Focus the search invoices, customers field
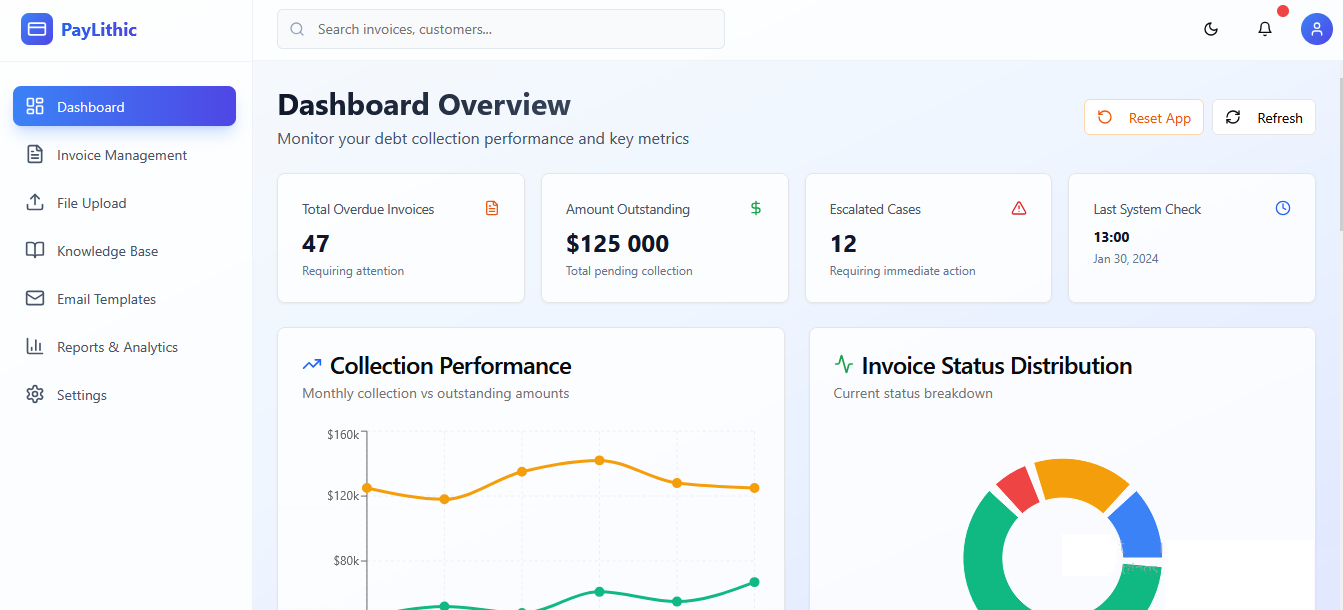The height and width of the screenshot is (610, 1343). 500,29
